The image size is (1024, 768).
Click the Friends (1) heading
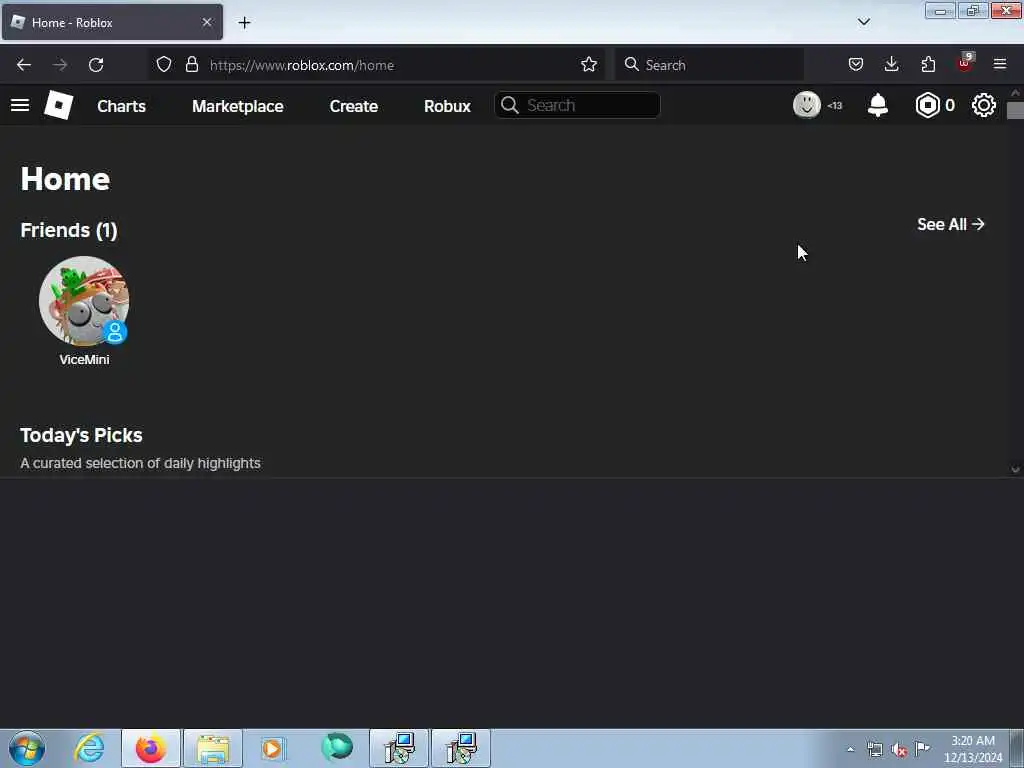click(x=69, y=230)
